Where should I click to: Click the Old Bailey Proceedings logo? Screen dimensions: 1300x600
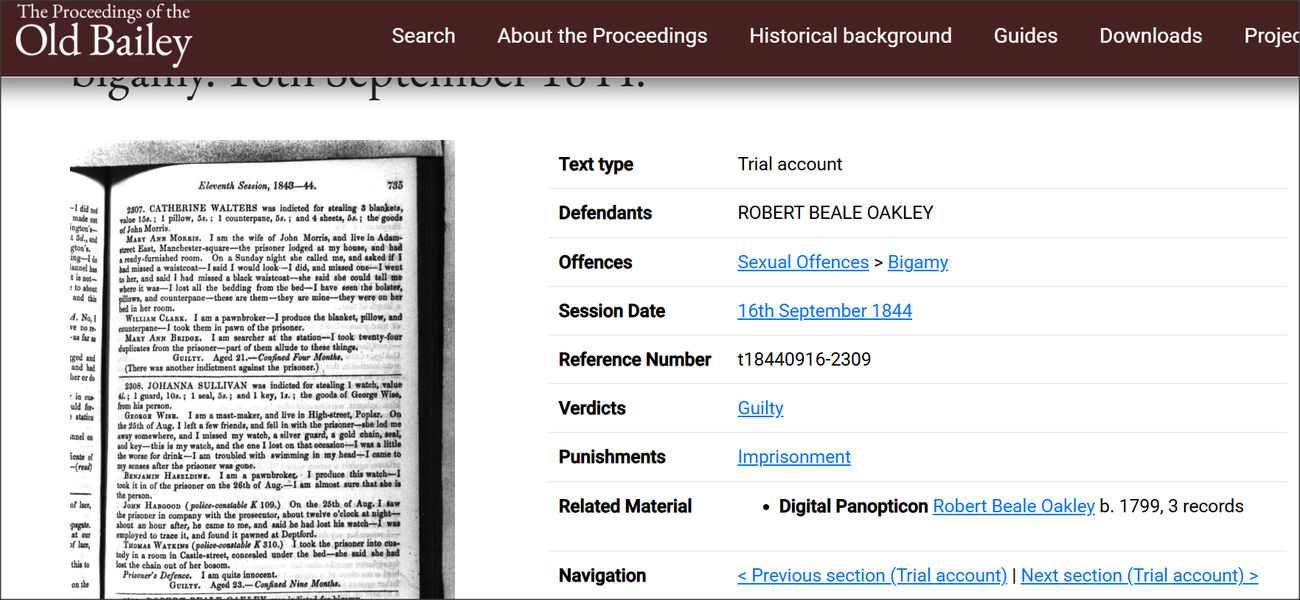(104, 35)
